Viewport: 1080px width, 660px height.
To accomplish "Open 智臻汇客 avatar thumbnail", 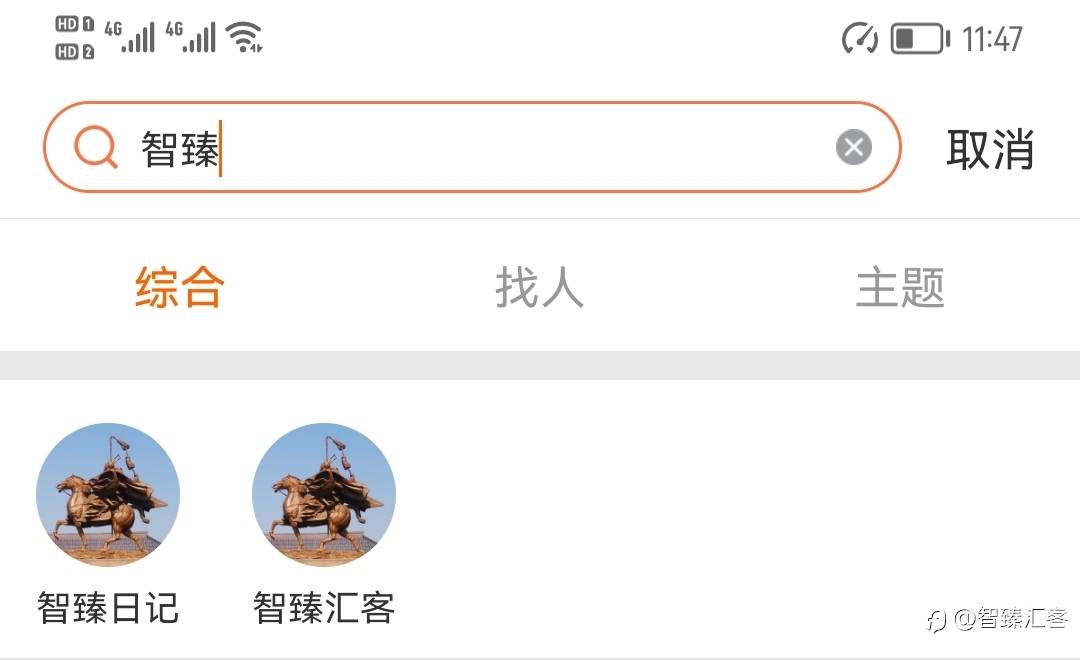I will pyautogui.click(x=324, y=495).
